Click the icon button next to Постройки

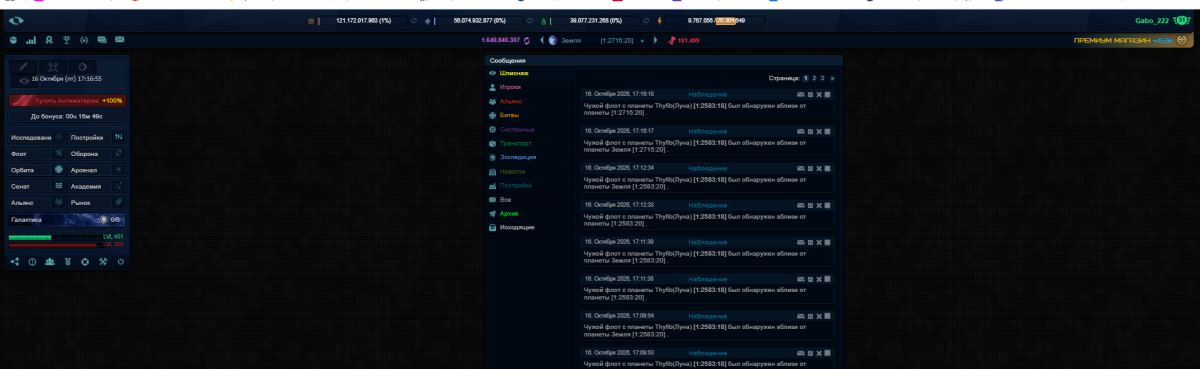[x=118, y=137]
